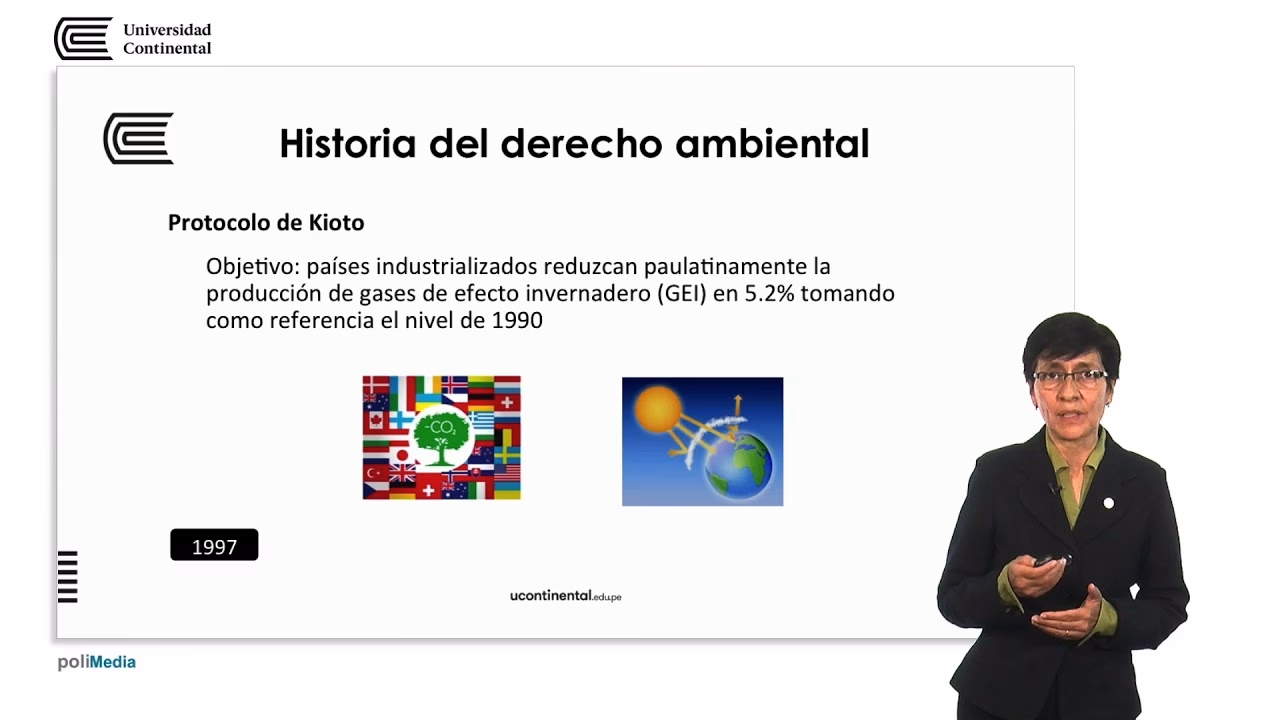The height and width of the screenshot is (720, 1280).
Task: Expand the Historia del derecho ambiental title
Action: pos(575,143)
